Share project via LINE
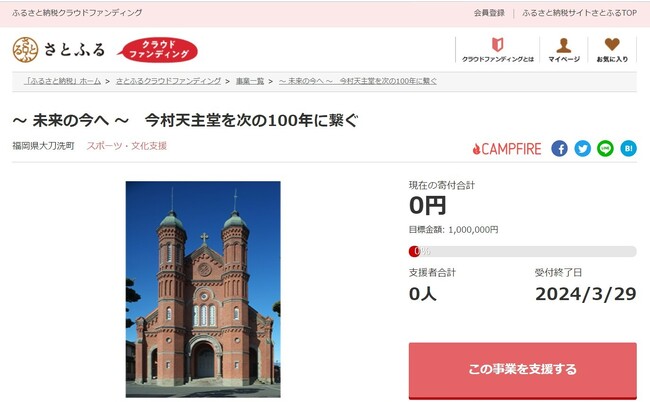 pyautogui.click(x=605, y=148)
